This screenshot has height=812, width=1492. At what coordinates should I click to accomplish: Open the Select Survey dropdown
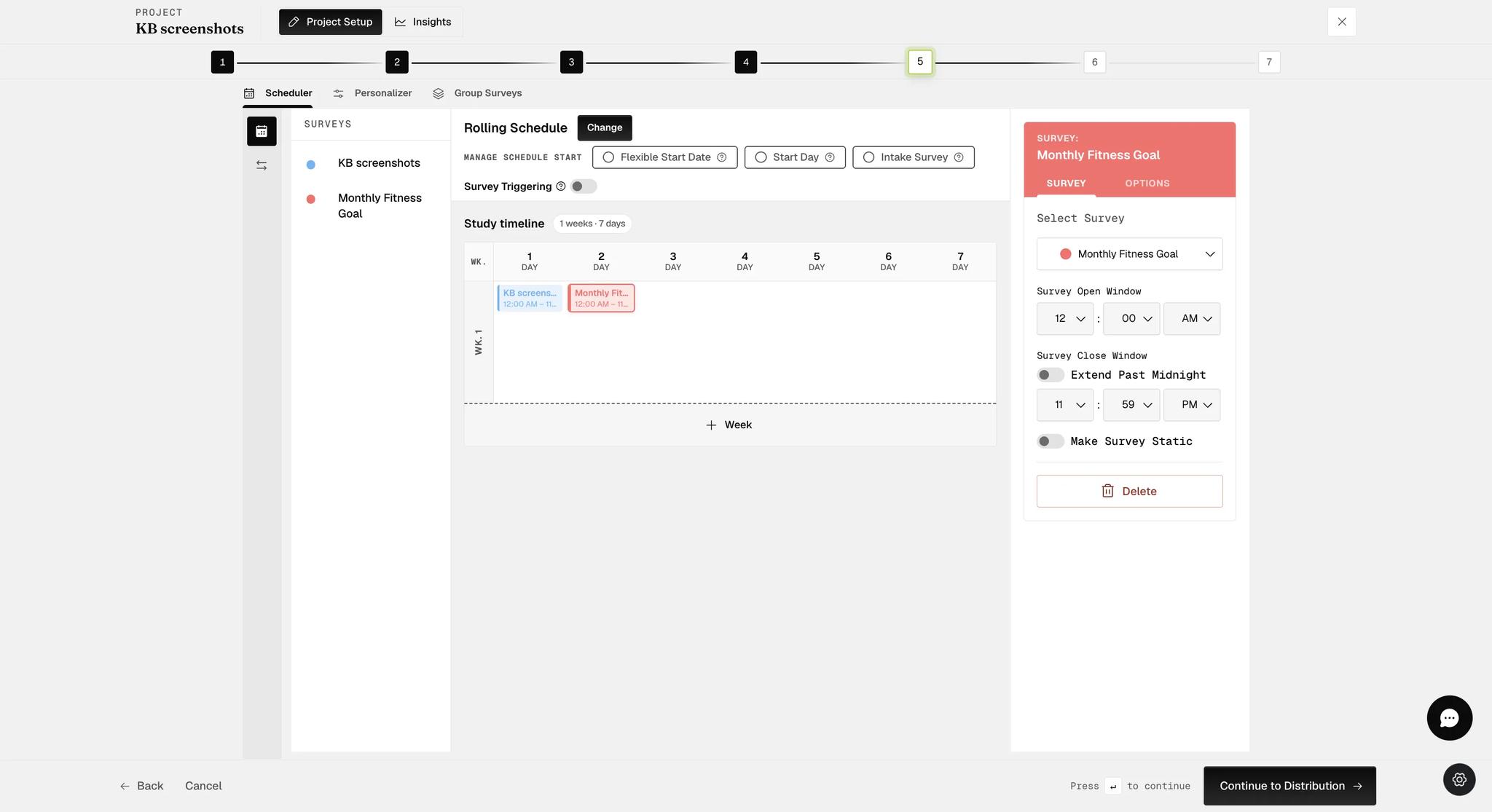click(x=1129, y=254)
